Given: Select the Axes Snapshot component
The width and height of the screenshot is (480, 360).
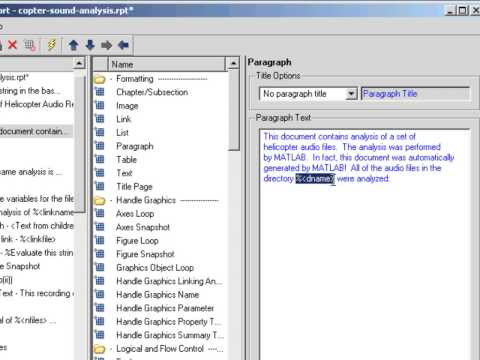Looking at the screenshot, I should coord(143,227).
